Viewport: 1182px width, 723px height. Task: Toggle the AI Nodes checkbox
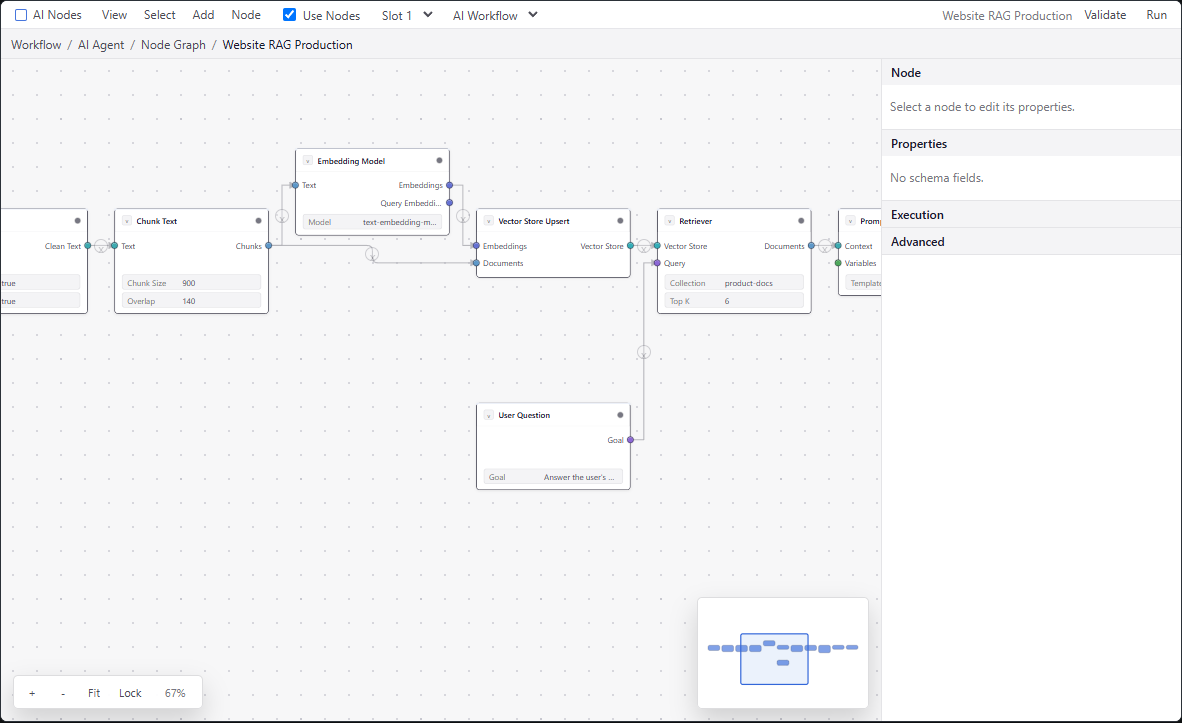21,15
